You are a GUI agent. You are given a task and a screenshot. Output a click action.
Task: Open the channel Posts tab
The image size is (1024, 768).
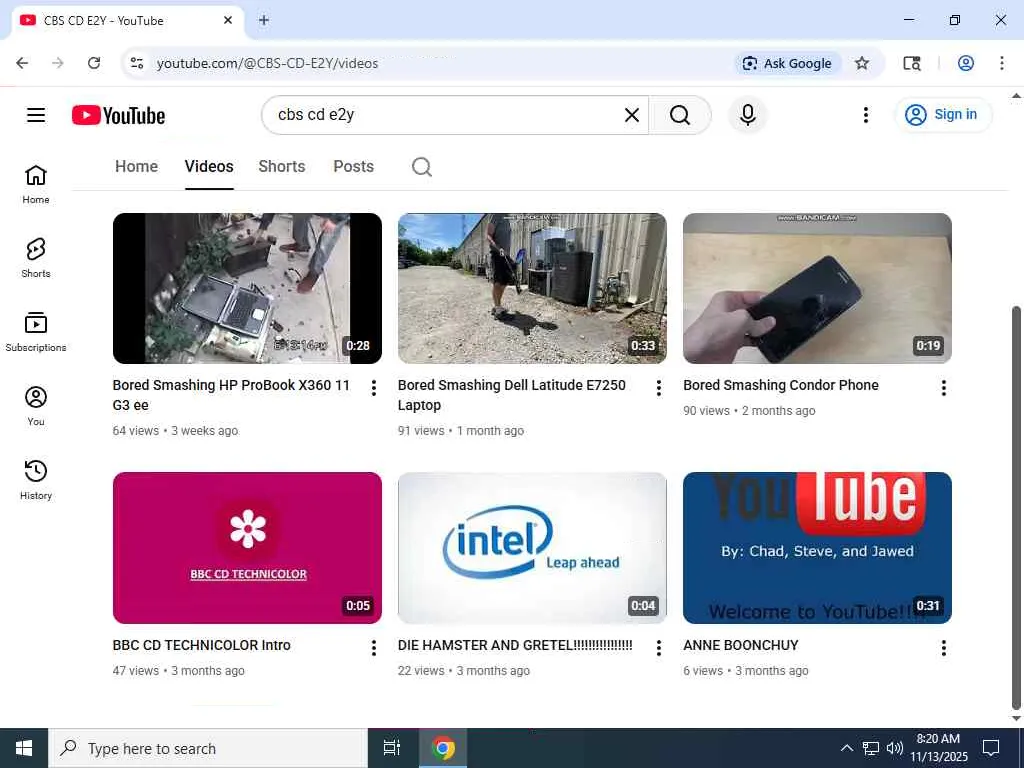pyautogui.click(x=353, y=167)
